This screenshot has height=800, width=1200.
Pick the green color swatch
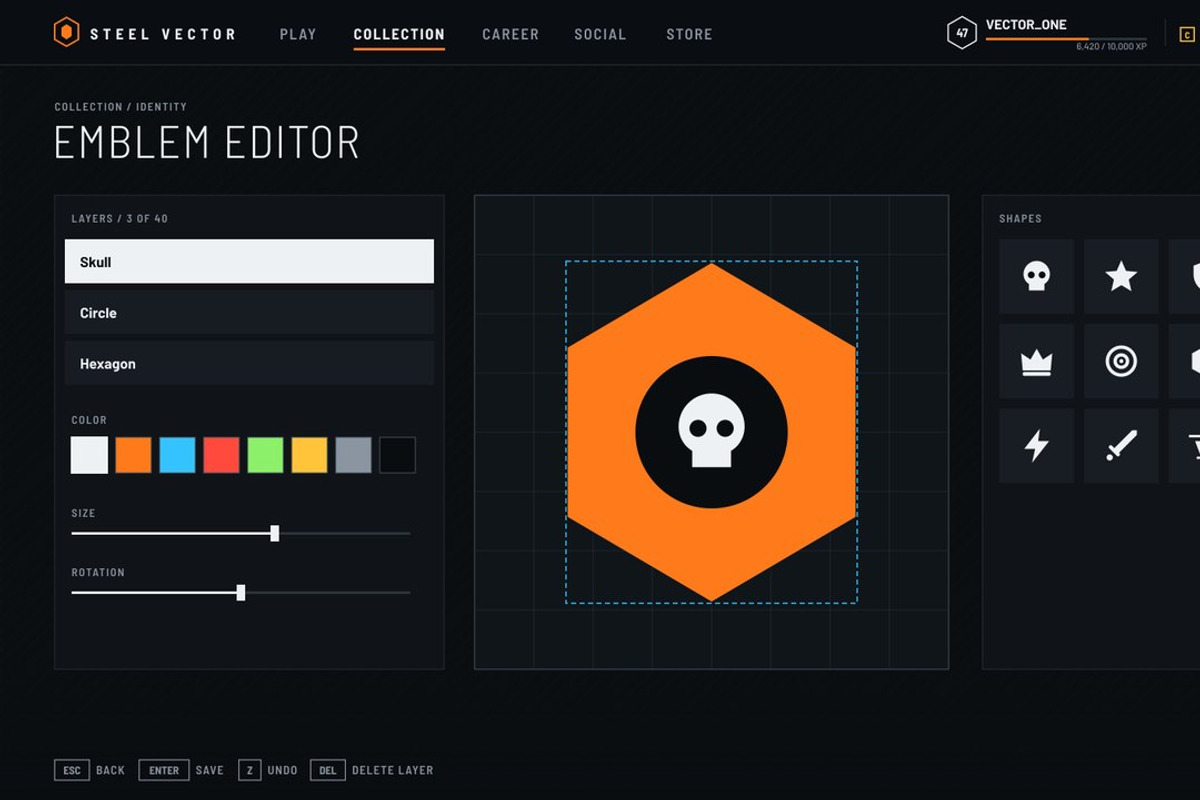pyautogui.click(x=265, y=455)
